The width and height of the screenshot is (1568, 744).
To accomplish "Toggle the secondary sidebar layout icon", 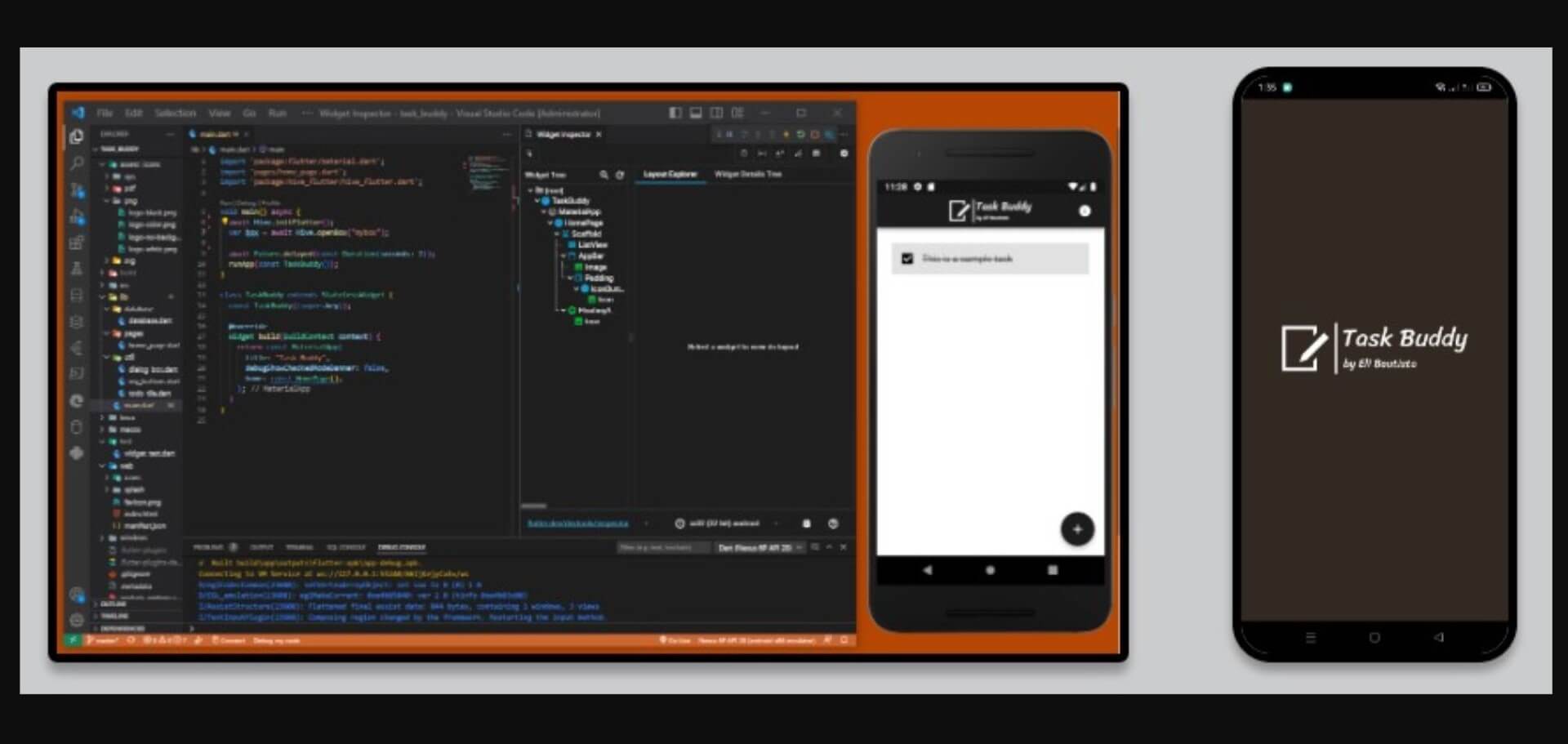I will (716, 113).
